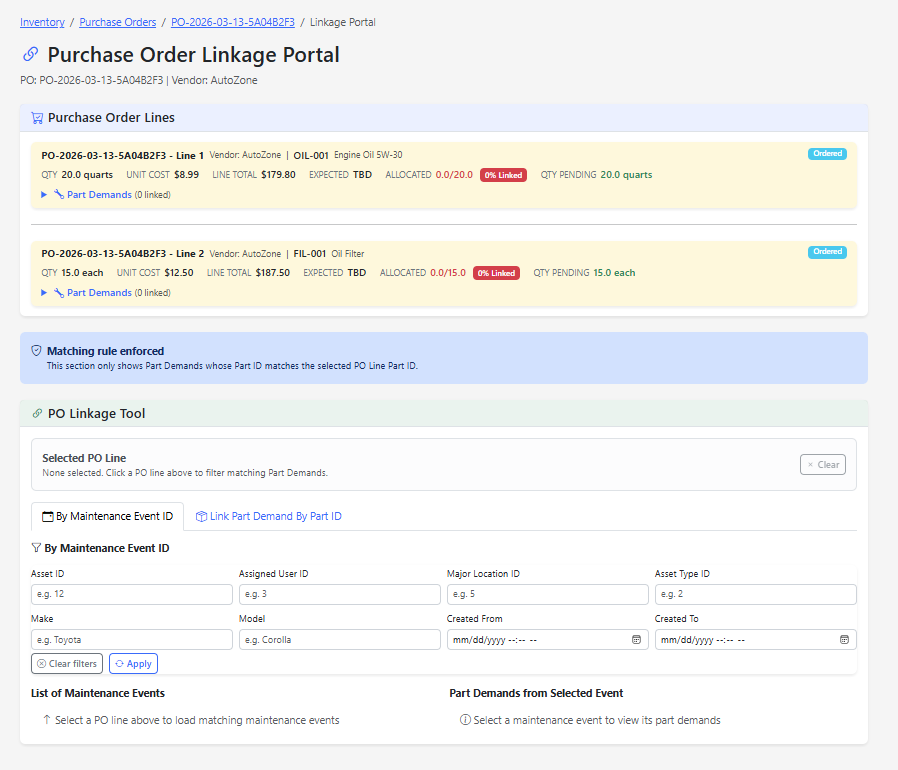Go to the Inventory breadcrumb
898x770 pixels.
click(x=42, y=22)
